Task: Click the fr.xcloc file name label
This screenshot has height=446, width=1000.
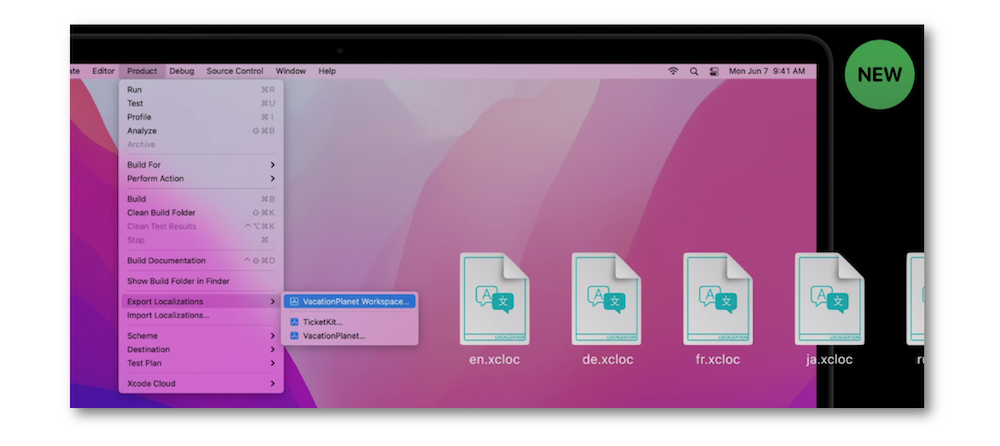Action: [x=718, y=359]
